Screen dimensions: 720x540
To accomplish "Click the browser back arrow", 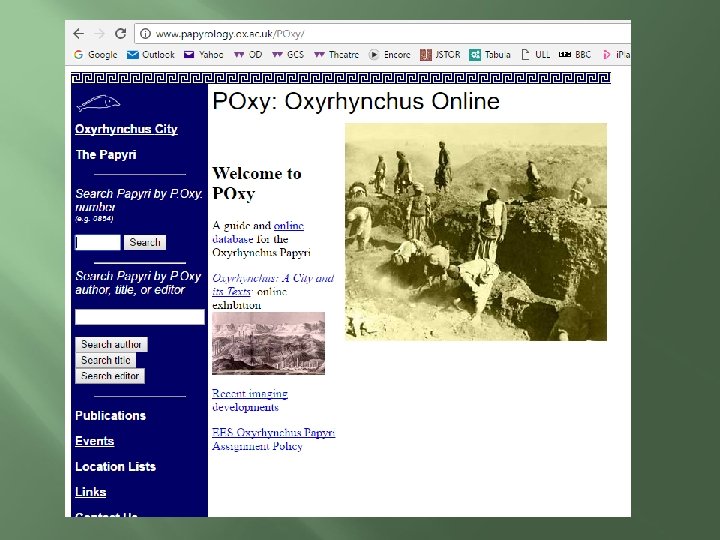I will click(79, 34).
